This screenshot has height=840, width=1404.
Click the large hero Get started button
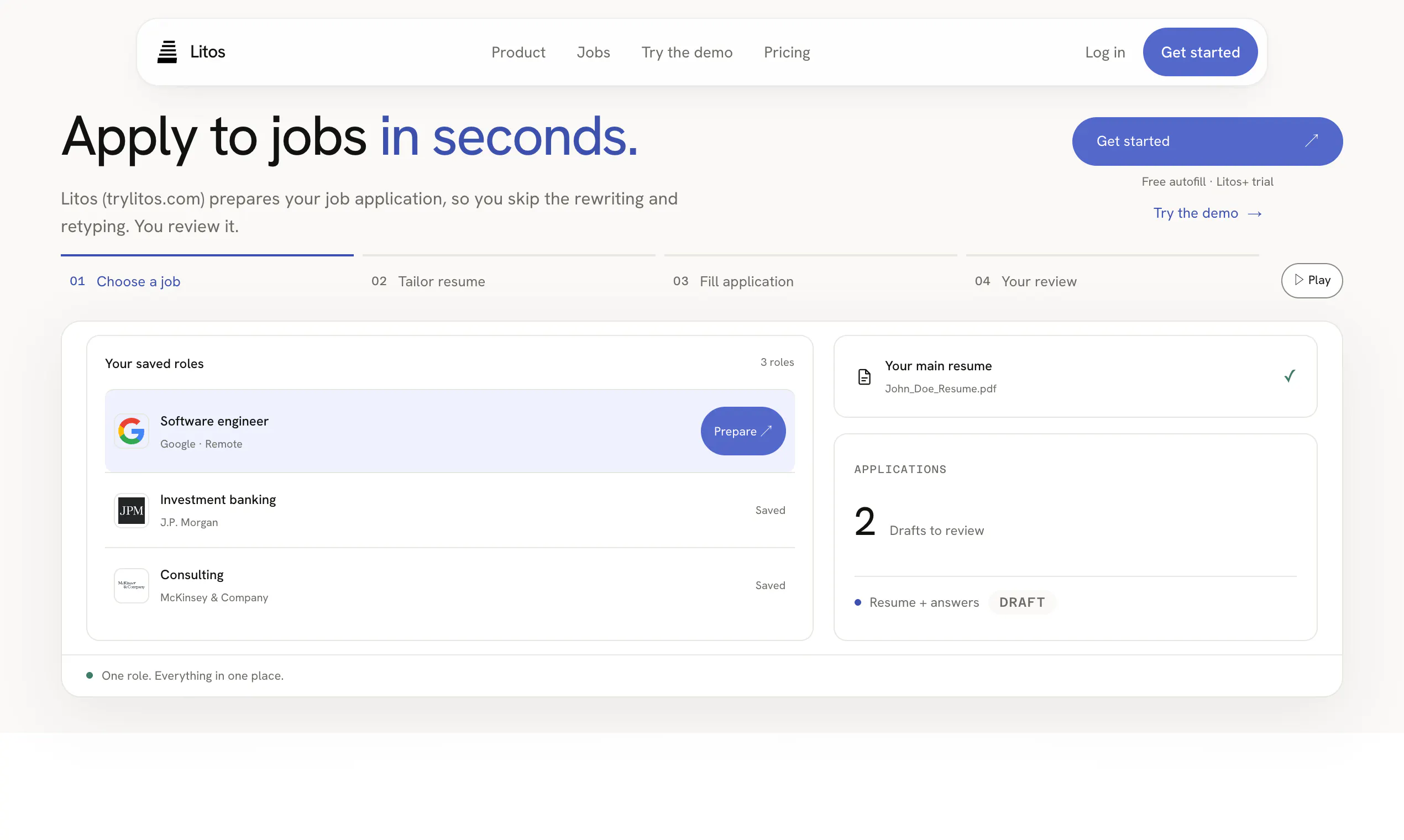[x=1207, y=141]
